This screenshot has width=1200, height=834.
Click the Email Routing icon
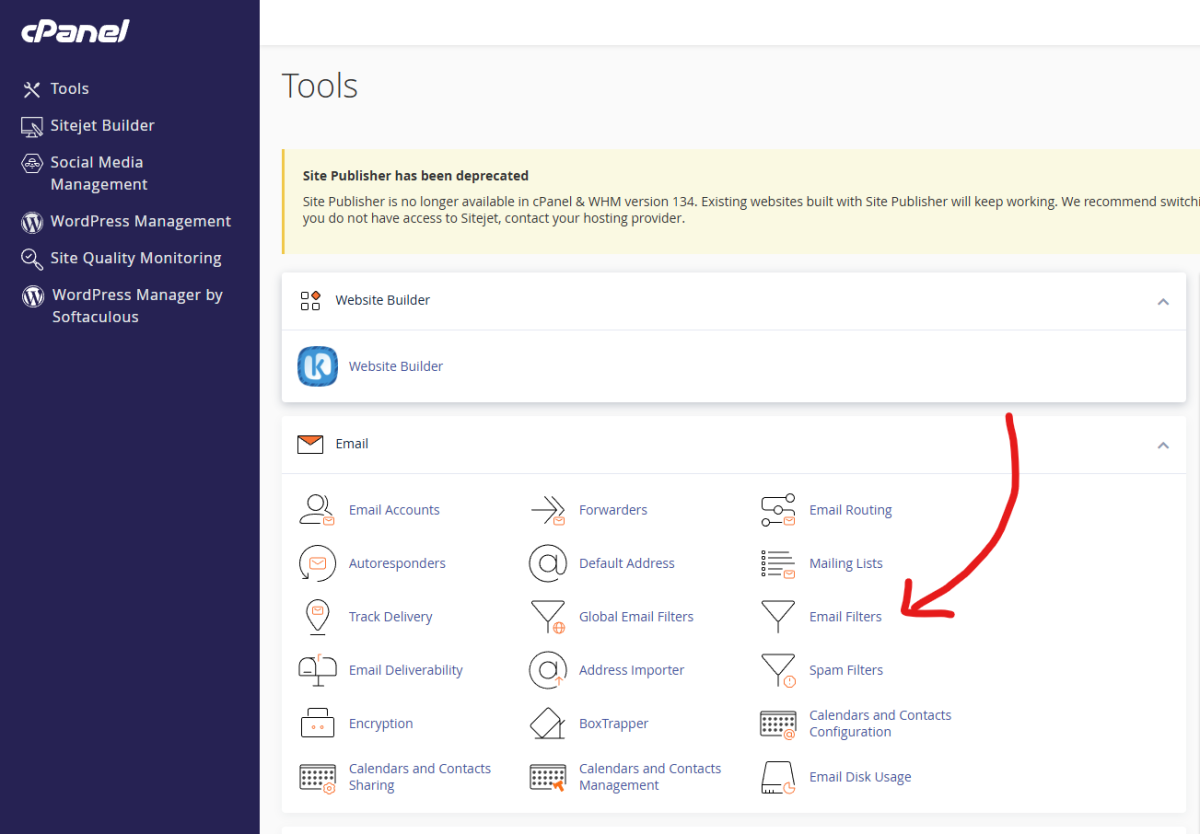(778, 510)
